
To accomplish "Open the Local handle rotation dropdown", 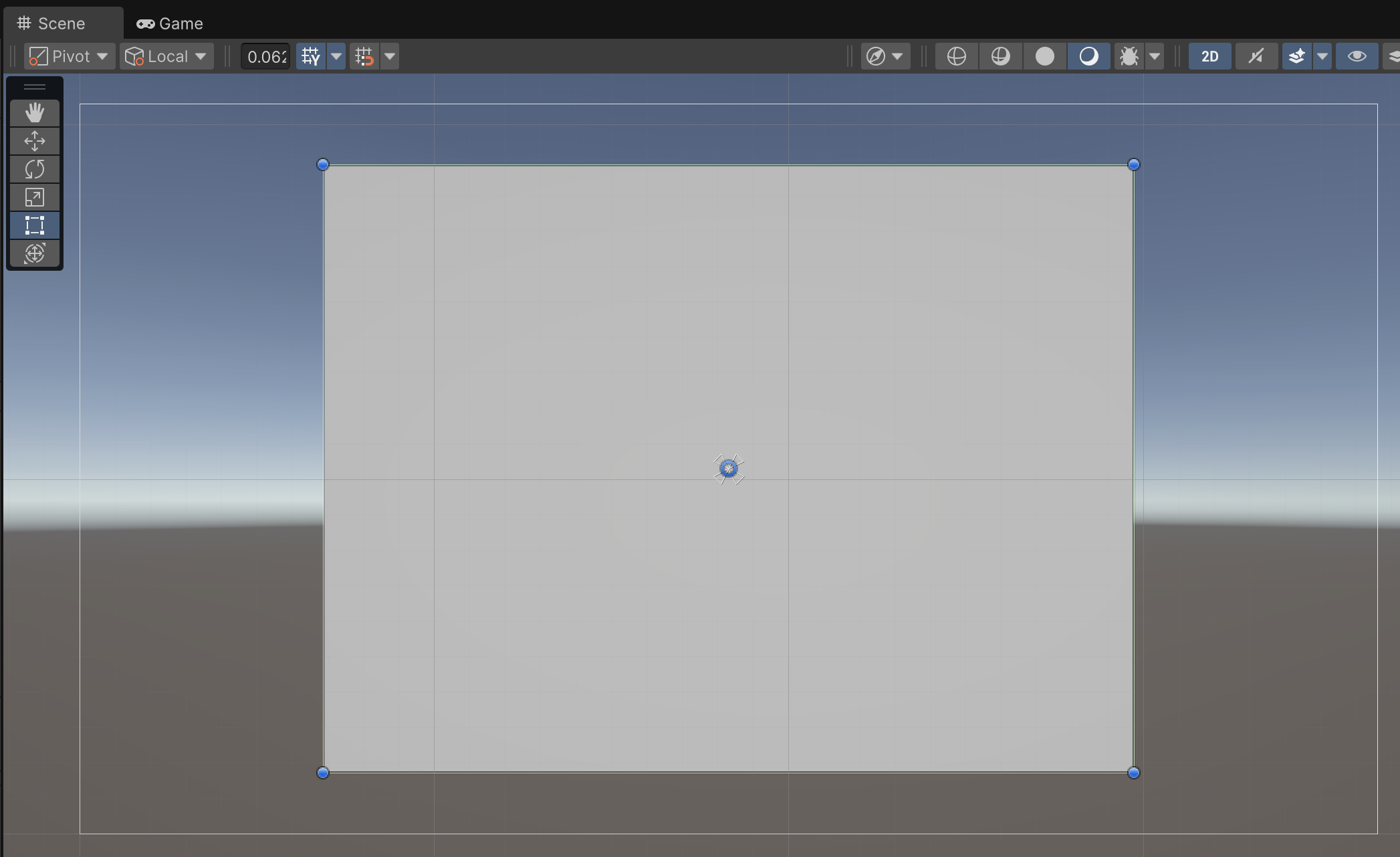I will pyautogui.click(x=166, y=56).
